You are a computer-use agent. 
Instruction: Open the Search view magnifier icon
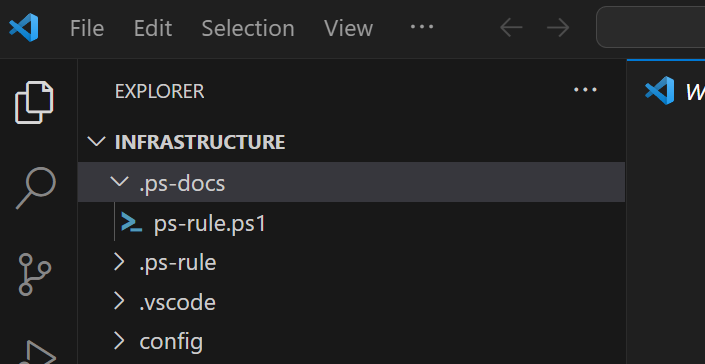tap(36, 187)
